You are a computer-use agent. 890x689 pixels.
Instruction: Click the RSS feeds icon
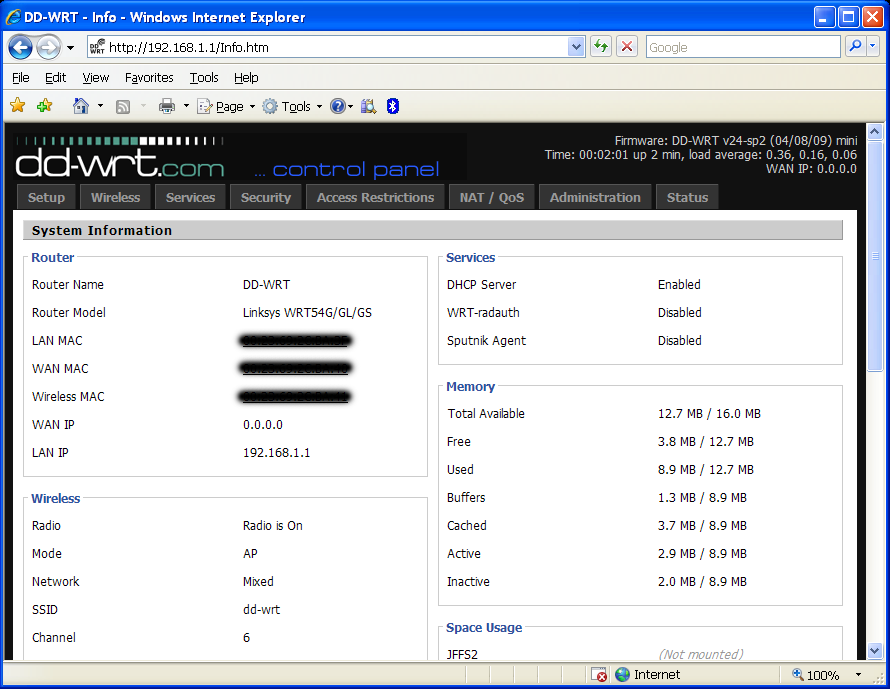(123, 106)
